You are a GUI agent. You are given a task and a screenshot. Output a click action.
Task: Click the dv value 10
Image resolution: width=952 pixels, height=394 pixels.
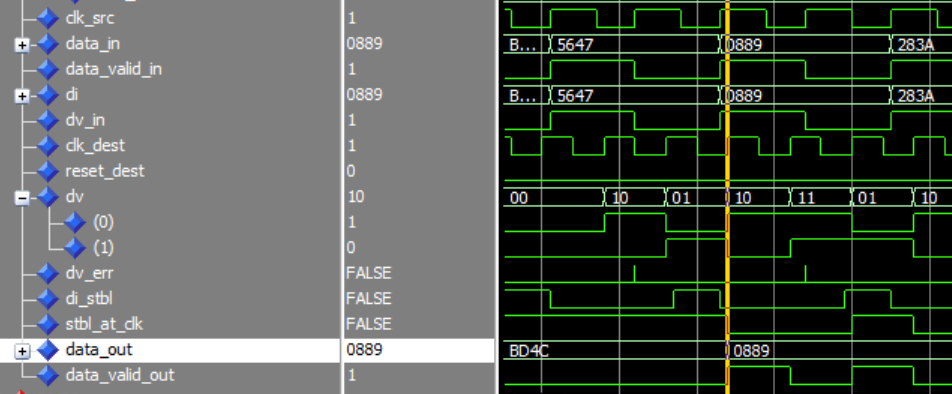coord(355,197)
